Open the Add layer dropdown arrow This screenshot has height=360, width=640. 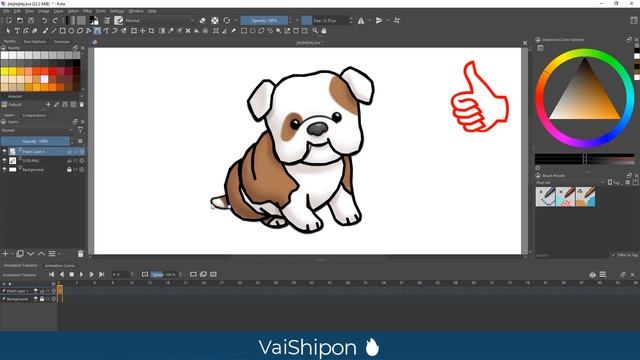12,254
